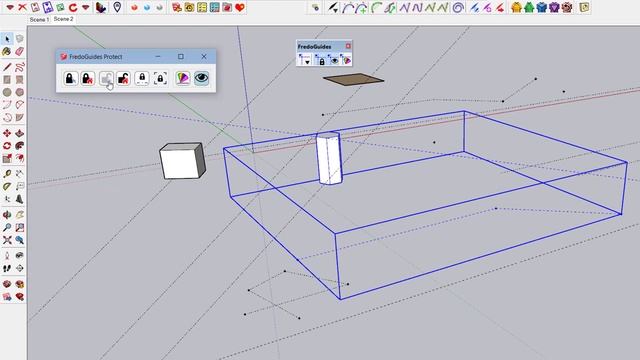Click the green house view icon
The image size is (640, 360).
point(529,7)
